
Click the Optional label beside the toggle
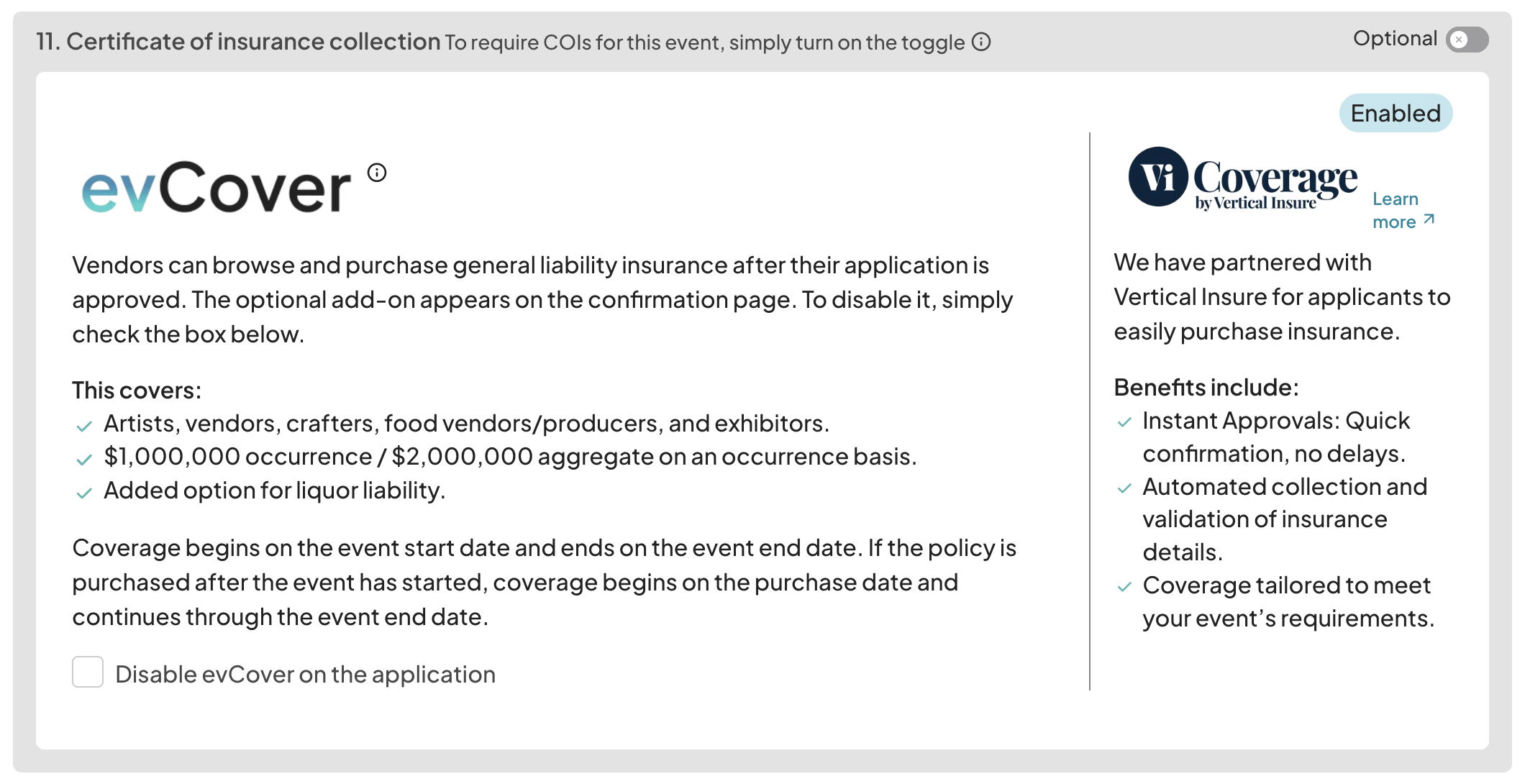click(x=1395, y=39)
